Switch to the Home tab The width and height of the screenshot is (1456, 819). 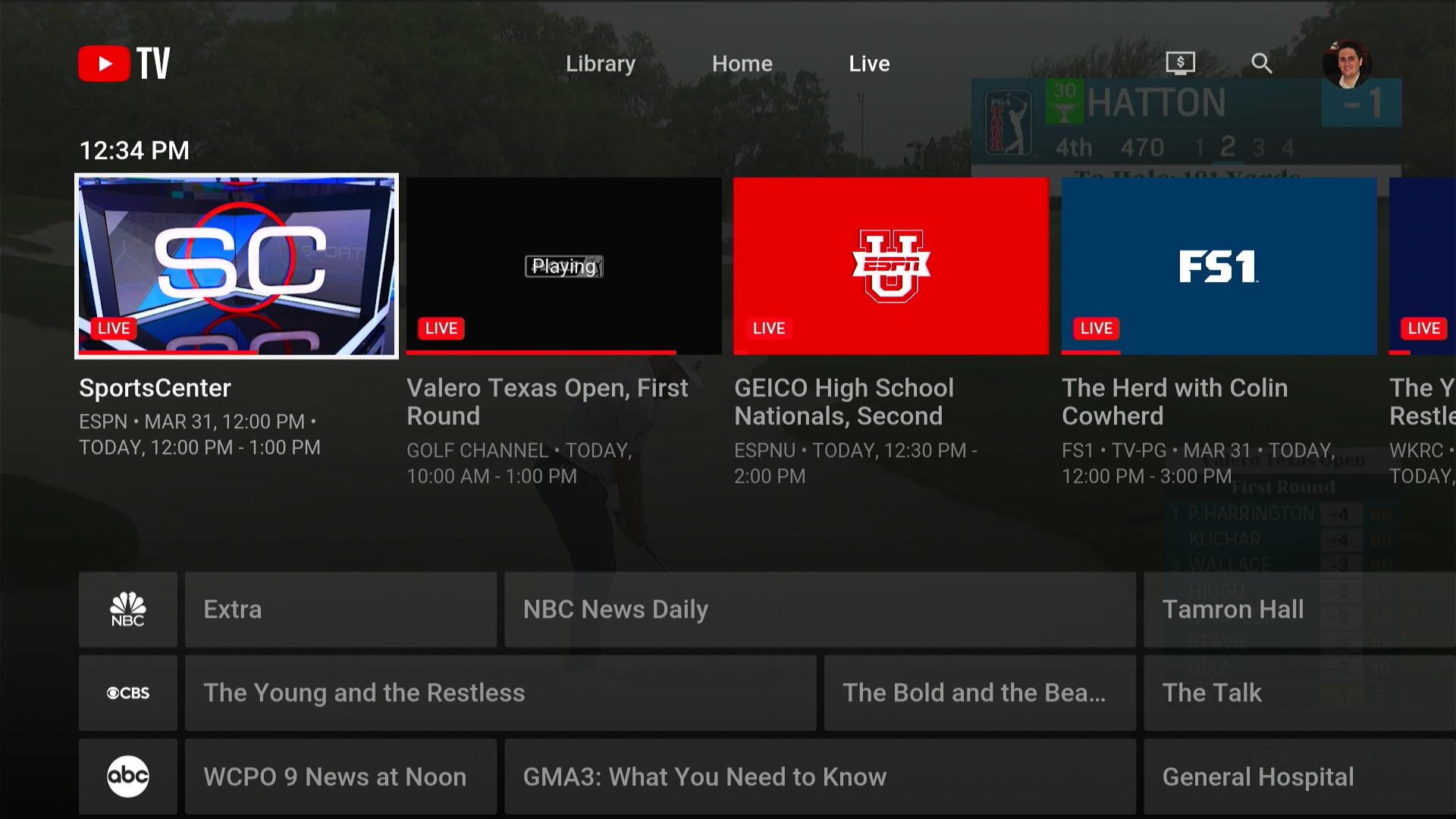tap(742, 63)
